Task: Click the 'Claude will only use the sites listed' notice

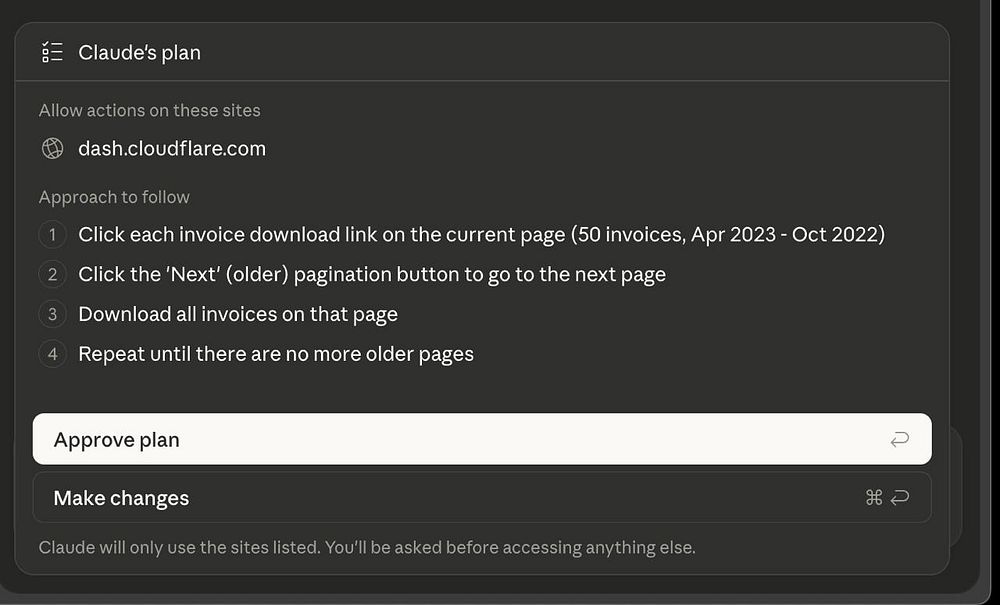Action: coord(366,547)
